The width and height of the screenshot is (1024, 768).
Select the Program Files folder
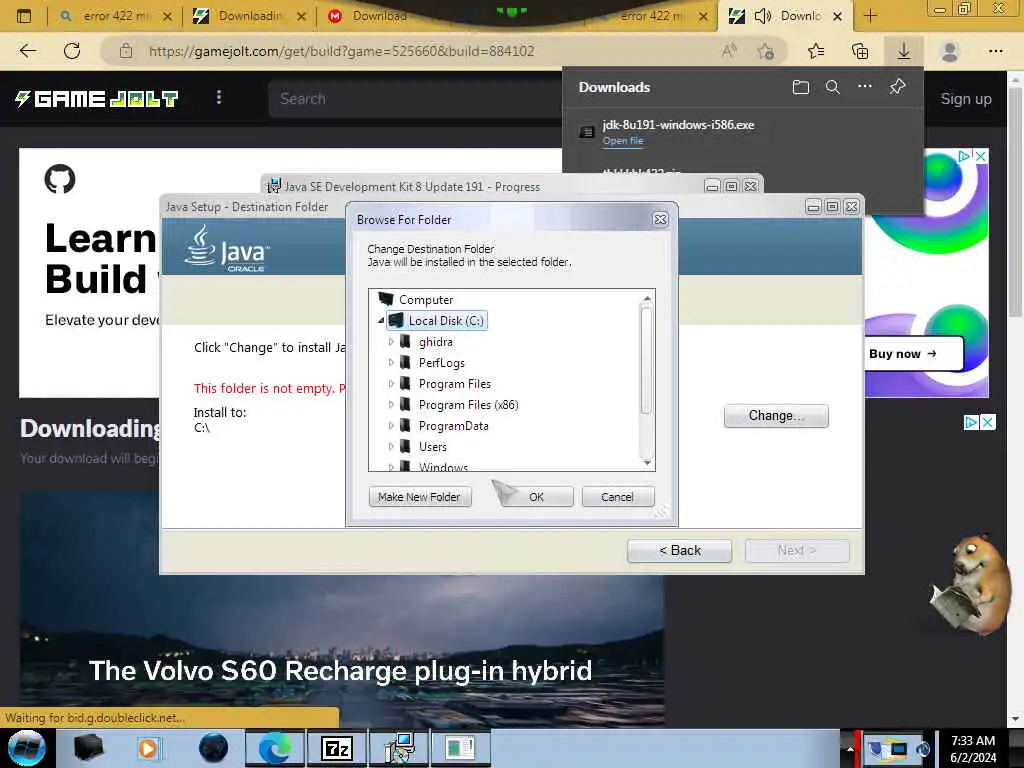(455, 383)
